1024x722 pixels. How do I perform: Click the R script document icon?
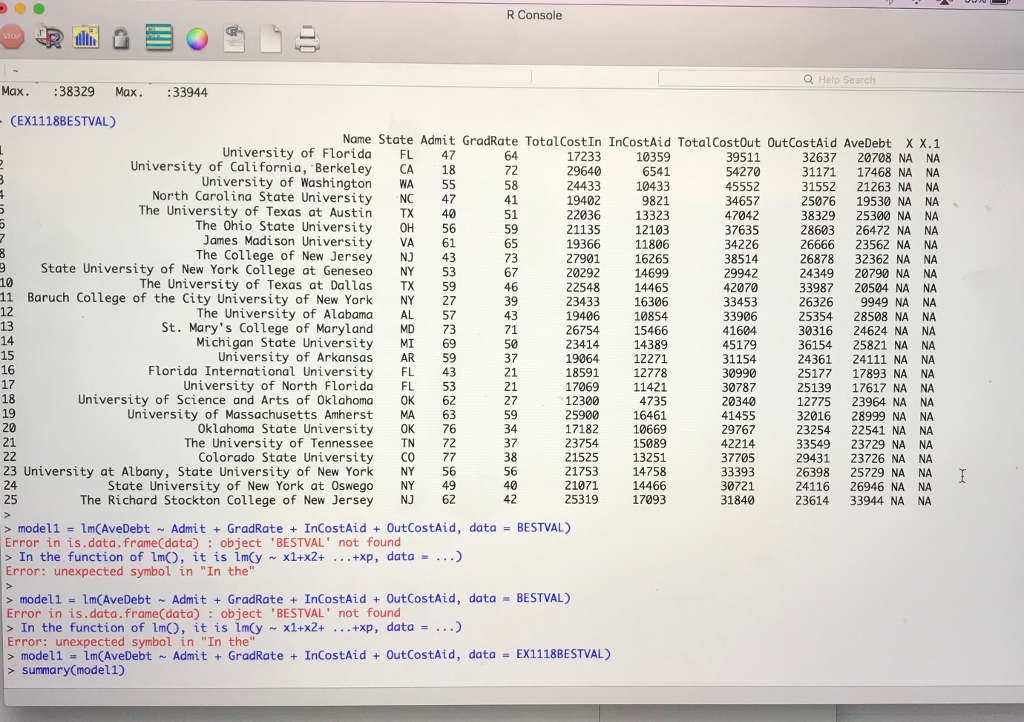234,38
